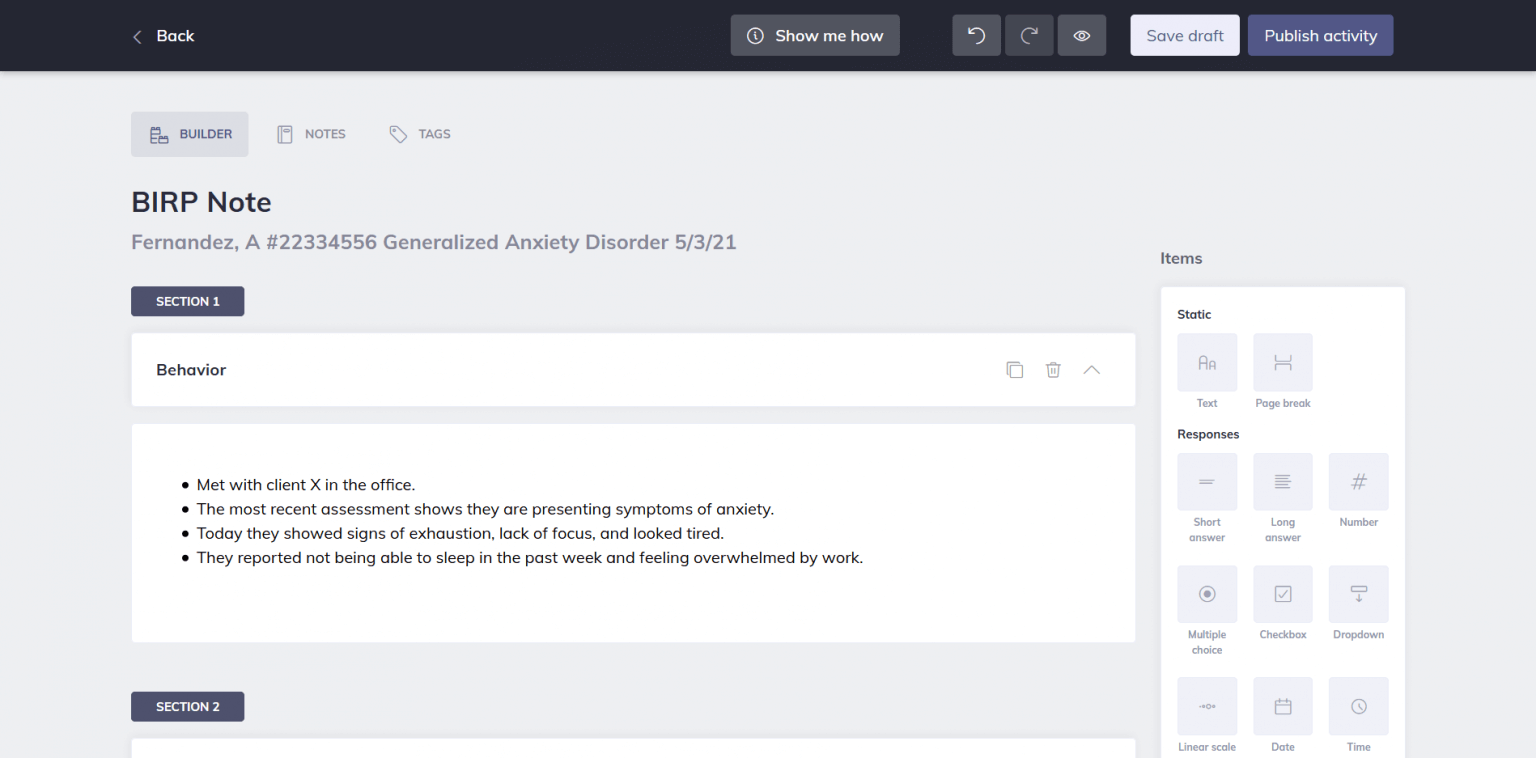Viewport: 1536px width, 758px height.
Task: Collapse the Behavior section
Action: click(1091, 369)
